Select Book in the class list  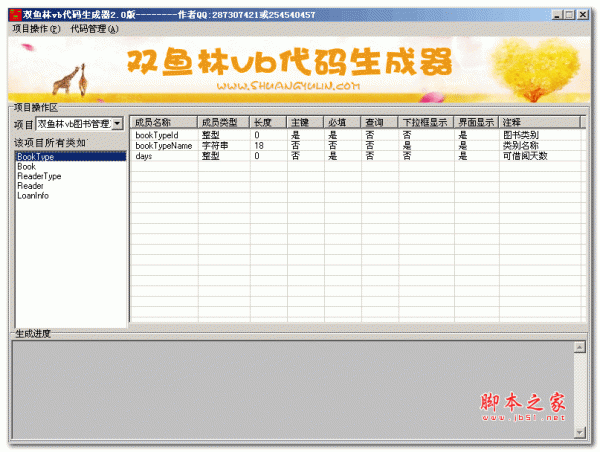pyautogui.click(x=71, y=166)
